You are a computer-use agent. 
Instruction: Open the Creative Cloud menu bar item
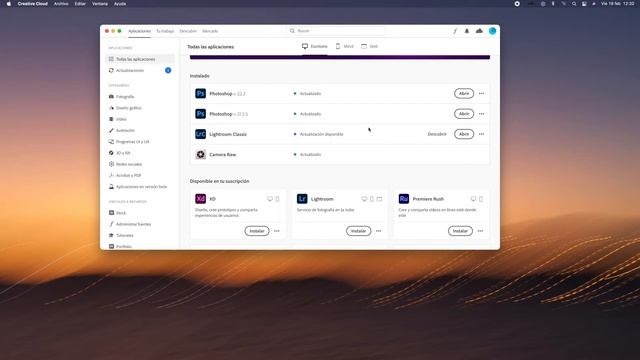(x=33, y=4)
